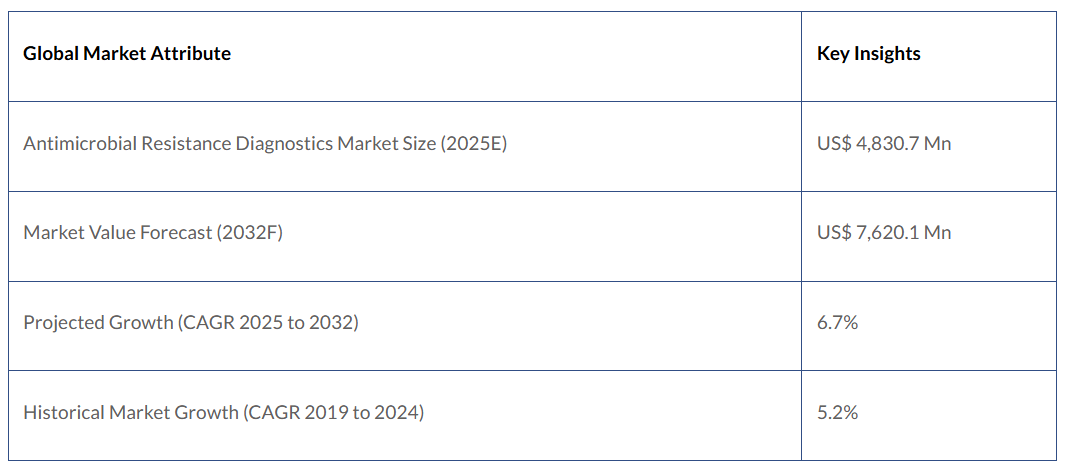Click the (CAGR 2019 to 2024) text

coord(333,411)
